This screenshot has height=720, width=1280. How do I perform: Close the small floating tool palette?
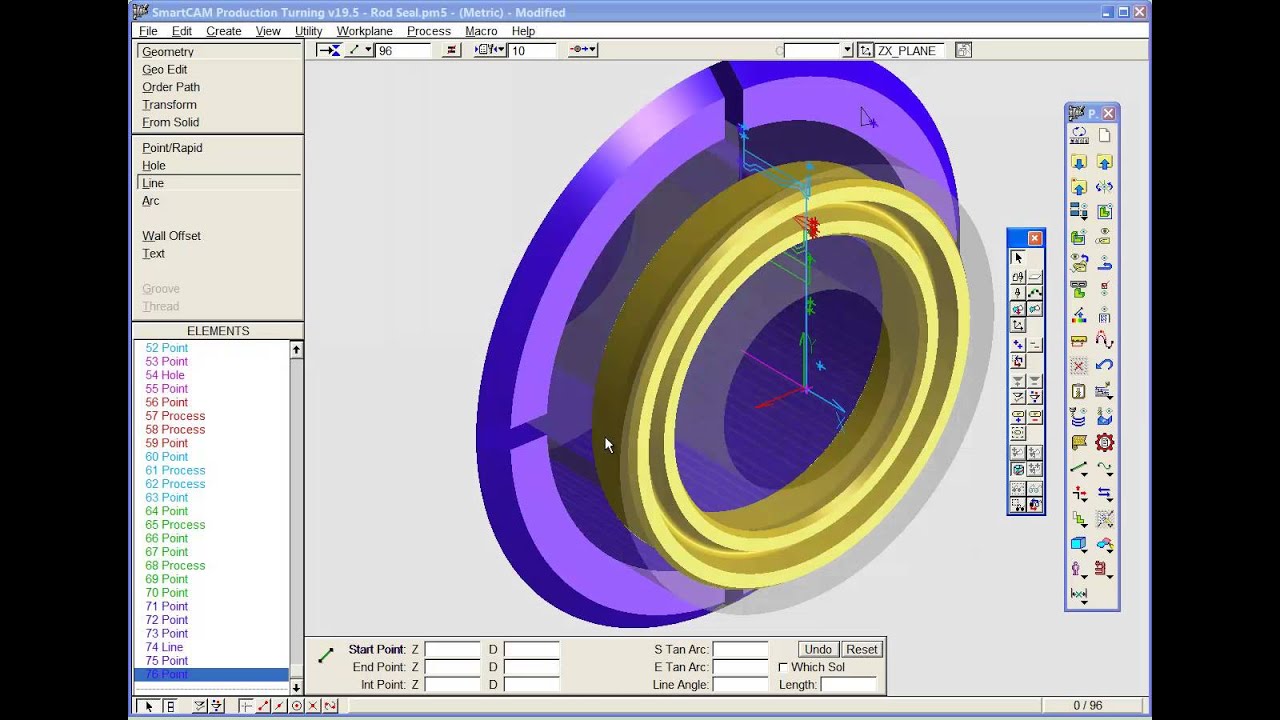[1035, 238]
